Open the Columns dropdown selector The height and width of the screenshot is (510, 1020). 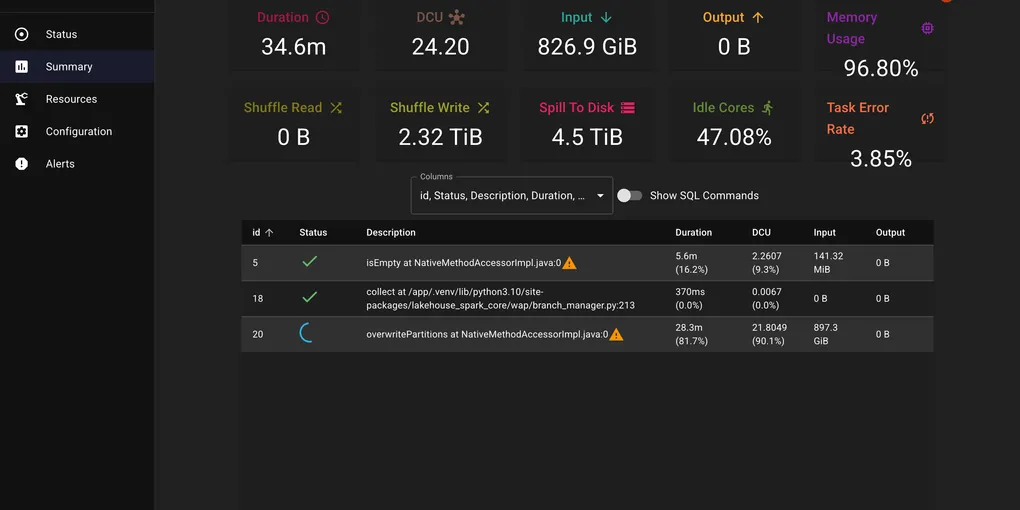(x=512, y=195)
